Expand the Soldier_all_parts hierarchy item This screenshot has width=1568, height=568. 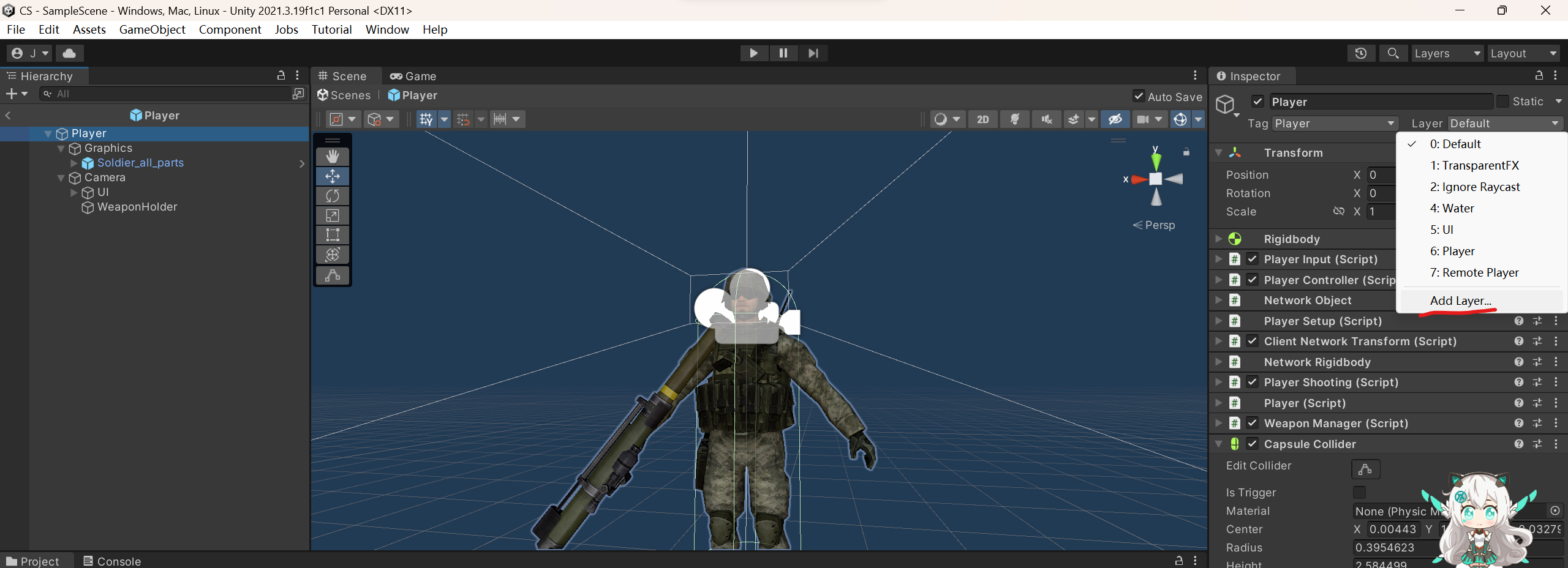pos(74,163)
